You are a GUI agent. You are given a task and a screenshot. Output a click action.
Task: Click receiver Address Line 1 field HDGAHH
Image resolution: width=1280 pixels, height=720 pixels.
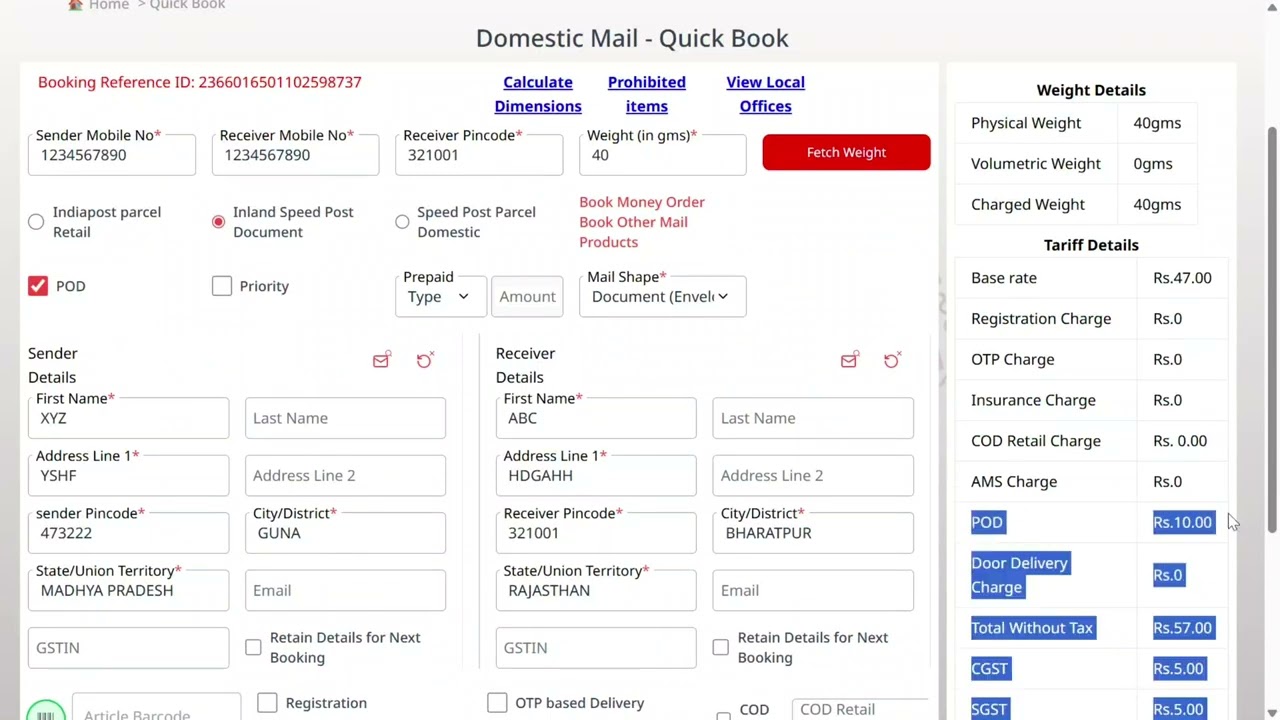596,476
